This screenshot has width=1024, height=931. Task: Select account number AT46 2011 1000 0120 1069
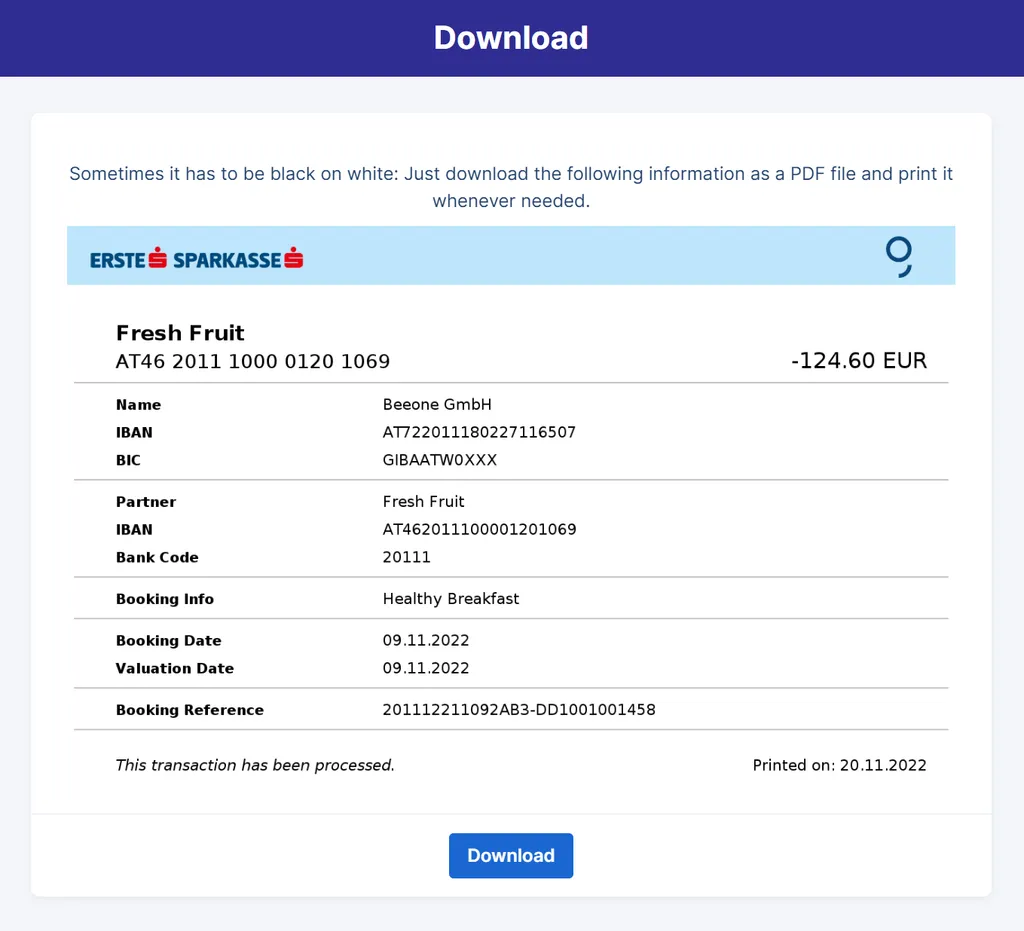pos(253,361)
